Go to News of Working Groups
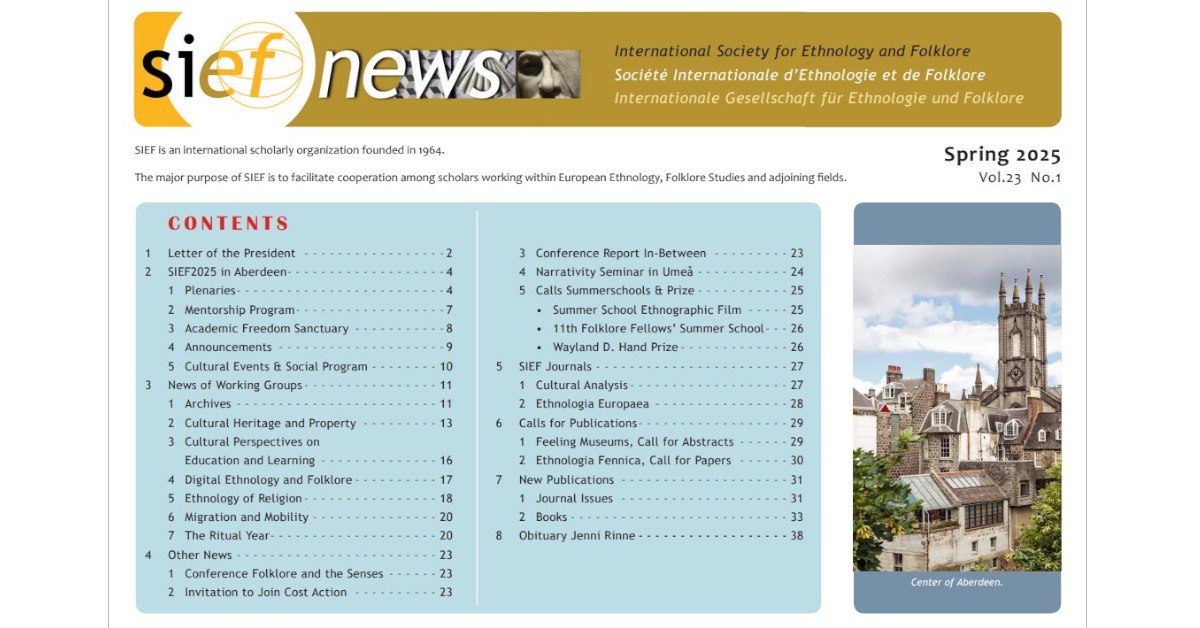Viewport: 1200px width, 628px height. point(234,385)
